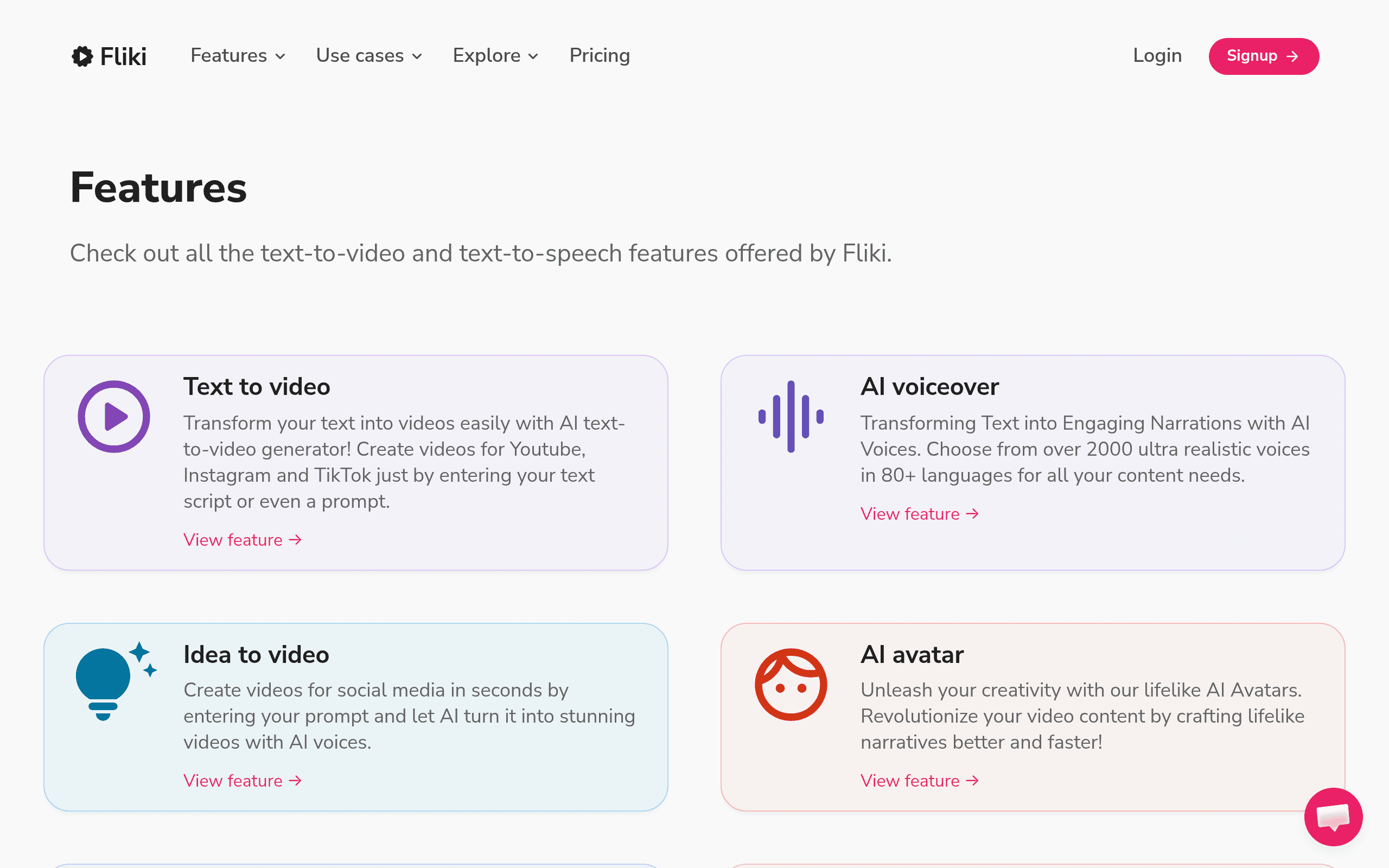This screenshot has width=1389, height=868.
Task: Click the Fliki gear logo icon
Action: pyautogui.click(x=82, y=56)
